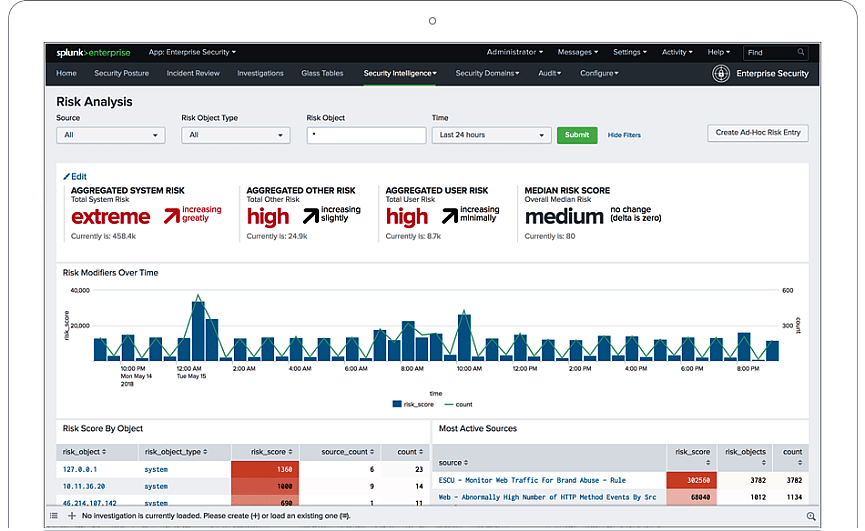Open ESCU Monitor Web Traffic Brand Abuse source
Screen dimensions: 865x531
pos(532,480)
